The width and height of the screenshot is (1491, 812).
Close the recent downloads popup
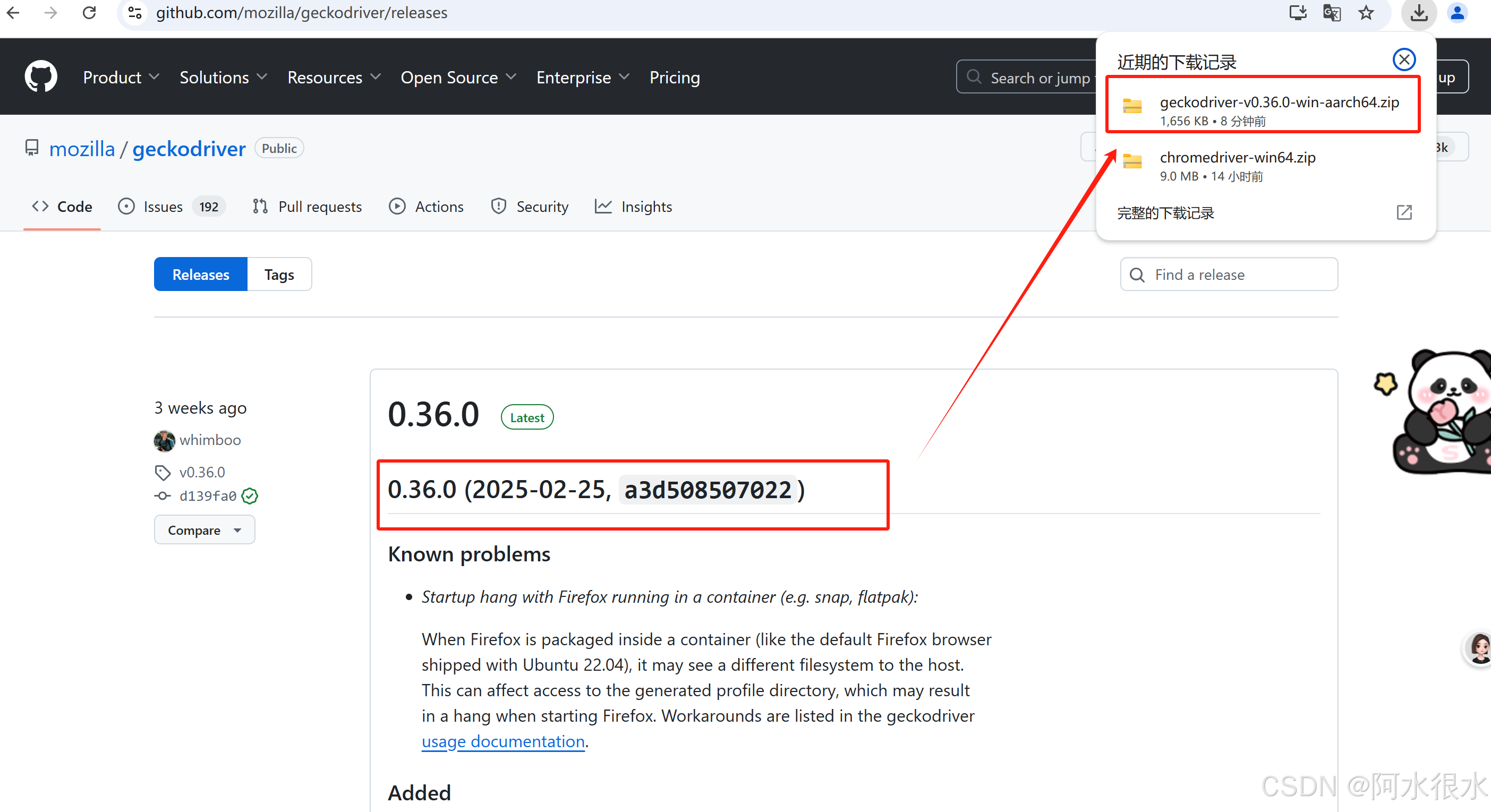point(1403,59)
